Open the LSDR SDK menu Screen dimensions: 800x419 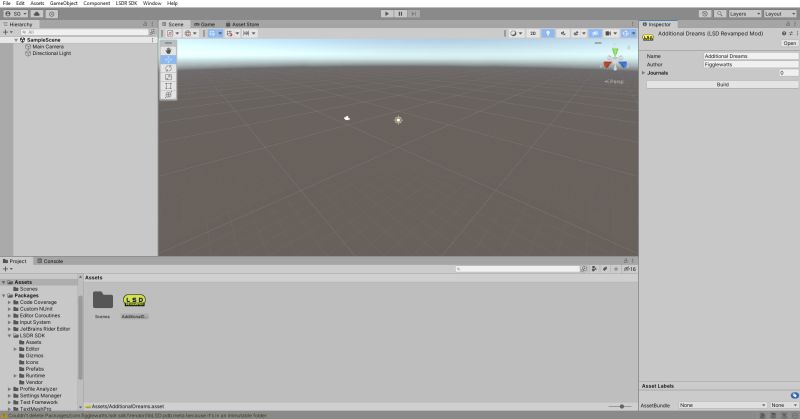tap(126, 3)
